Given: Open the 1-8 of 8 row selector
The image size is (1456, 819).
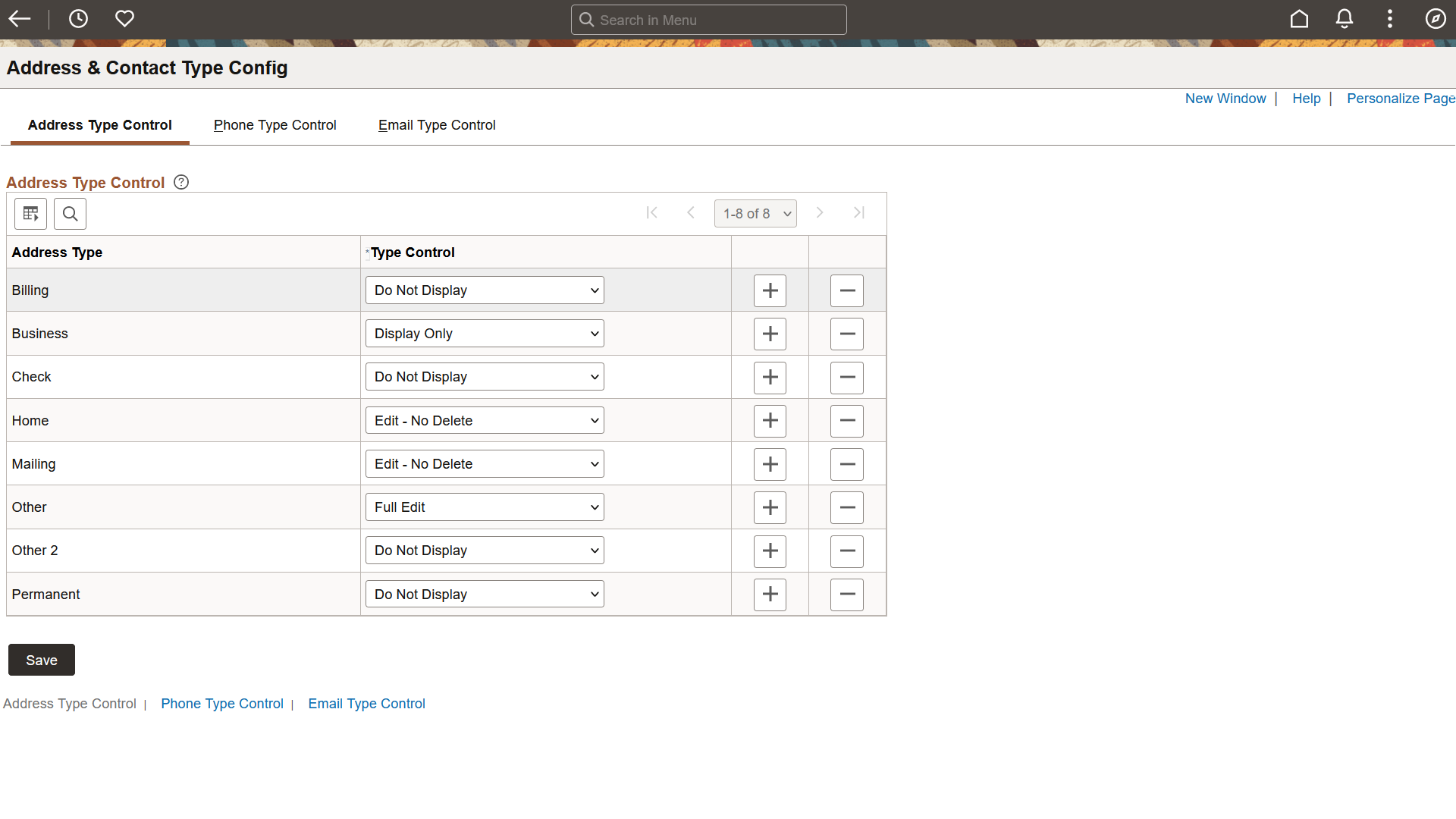Looking at the screenshot, I should click(755, 214).
